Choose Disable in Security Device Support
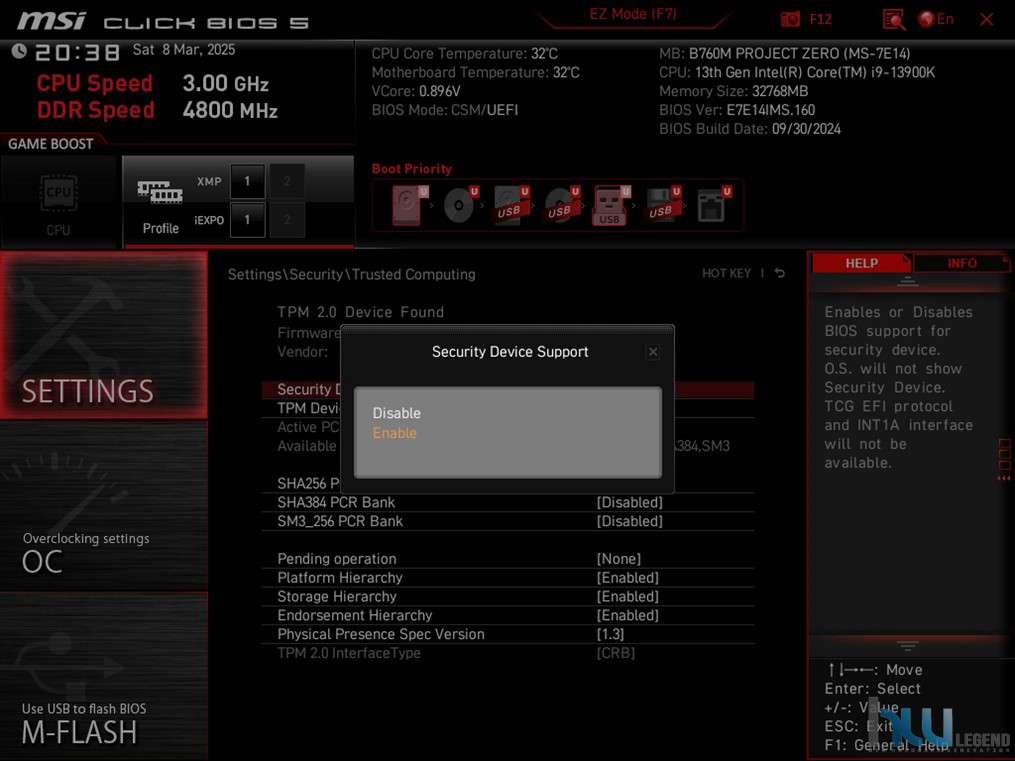Image resolution: width=1015 pixels, height=761 pixels. pyautogui.click(x=396, y=413)
